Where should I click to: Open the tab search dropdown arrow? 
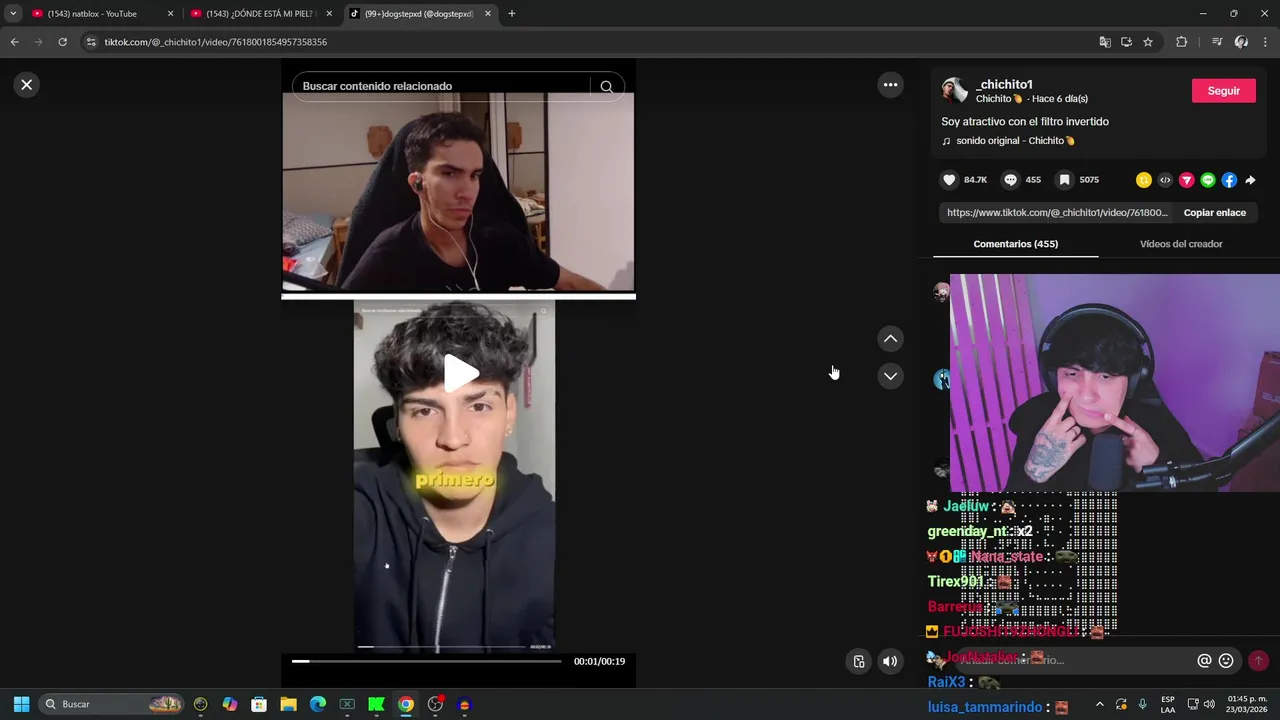pos(12,14)
